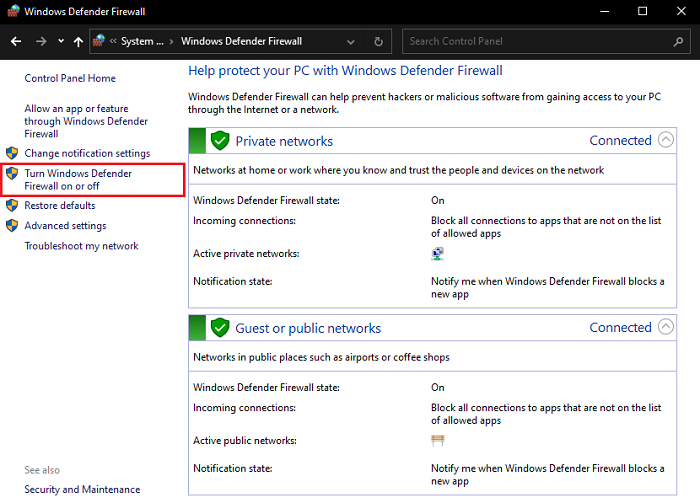Click the Windows Defender Firewall title bar icon
The image size is (700, 503).
point(11,11)
